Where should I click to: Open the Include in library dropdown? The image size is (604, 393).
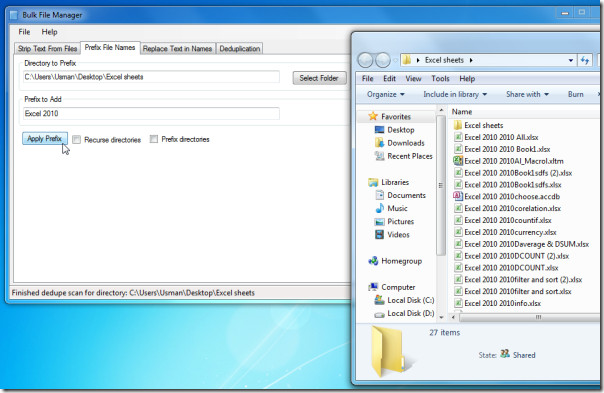[455, 94]
